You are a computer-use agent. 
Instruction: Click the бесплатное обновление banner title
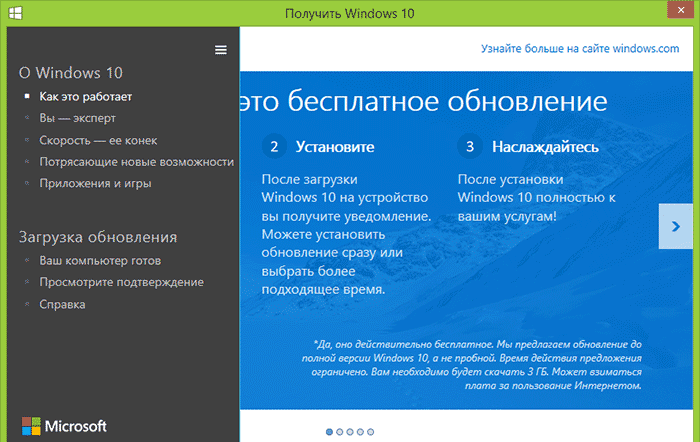click(424, 101)
